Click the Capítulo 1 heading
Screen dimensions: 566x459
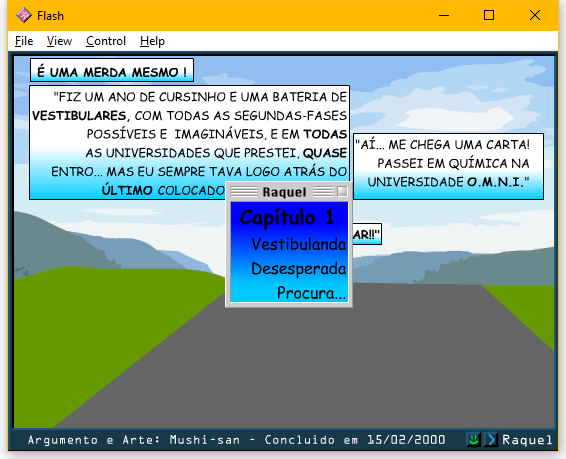click(287, 218)
